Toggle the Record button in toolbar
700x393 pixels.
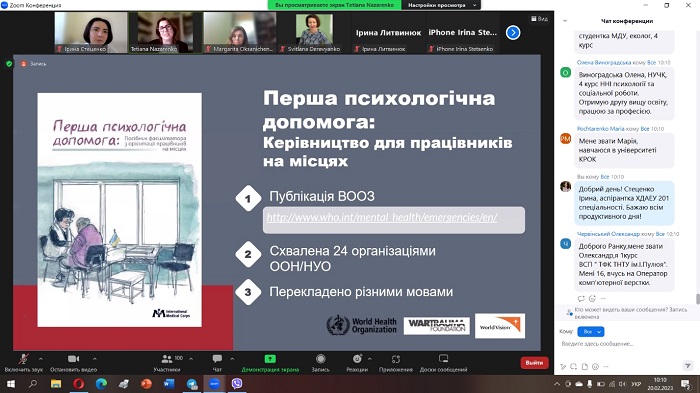click(x=321, y=359)
